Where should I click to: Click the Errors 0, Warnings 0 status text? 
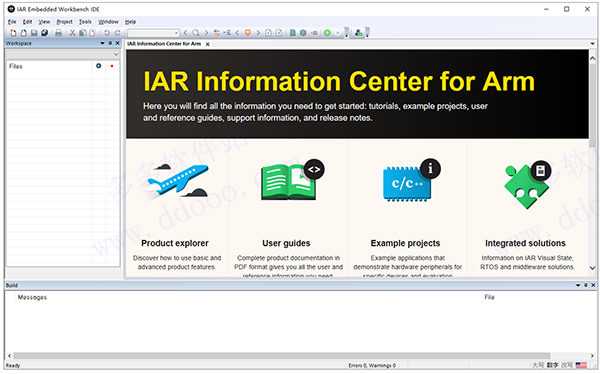click(x=372, y=366)
